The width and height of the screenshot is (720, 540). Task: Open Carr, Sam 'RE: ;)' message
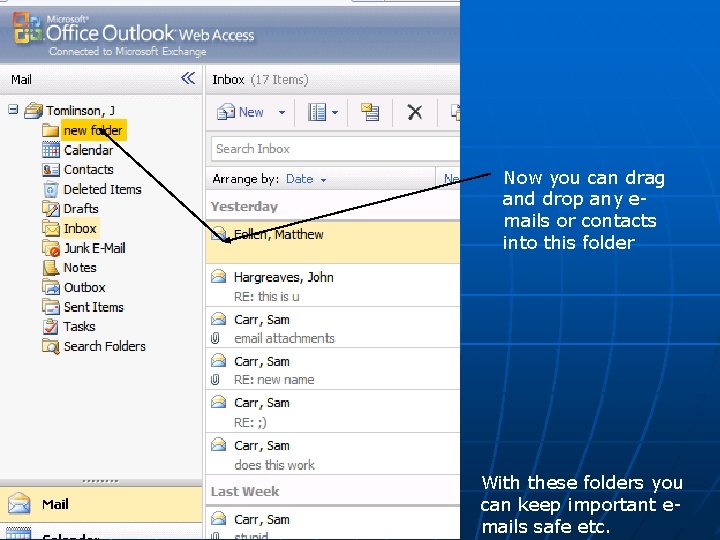pyautogui.click(x=333, y=412)
